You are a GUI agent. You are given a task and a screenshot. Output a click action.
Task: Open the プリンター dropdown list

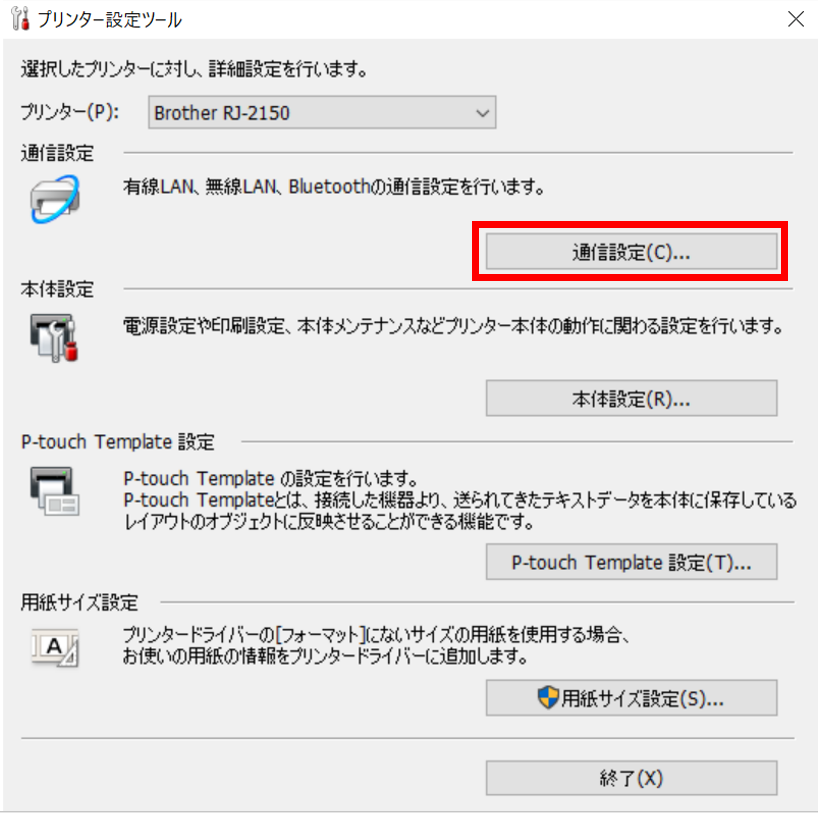[x=322, y=112]
